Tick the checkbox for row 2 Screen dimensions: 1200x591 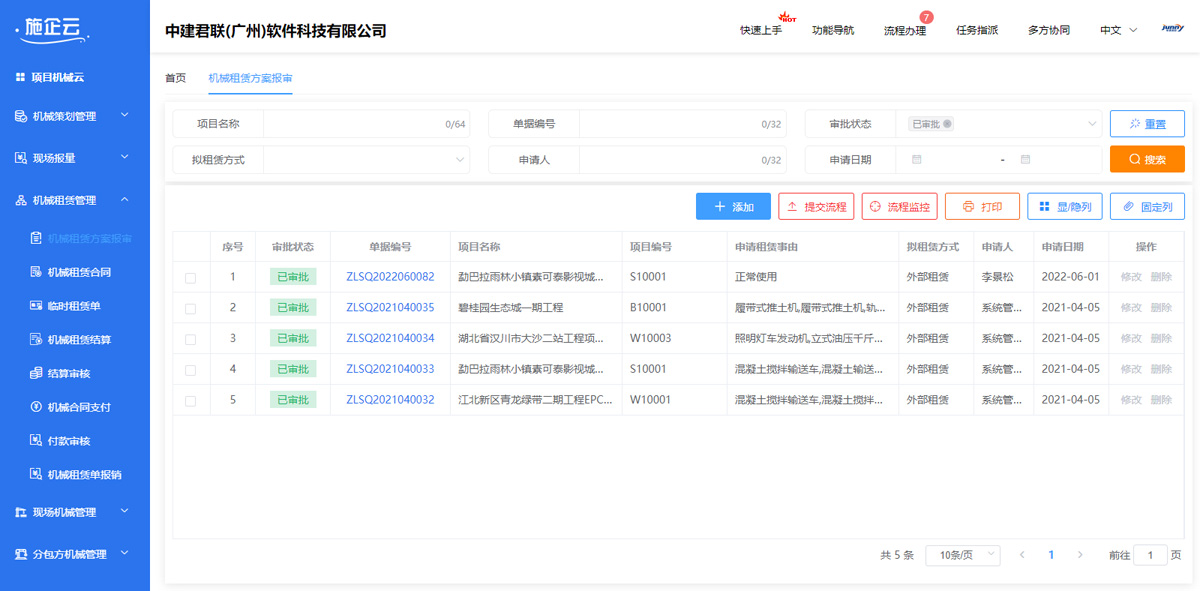point(190,309)
